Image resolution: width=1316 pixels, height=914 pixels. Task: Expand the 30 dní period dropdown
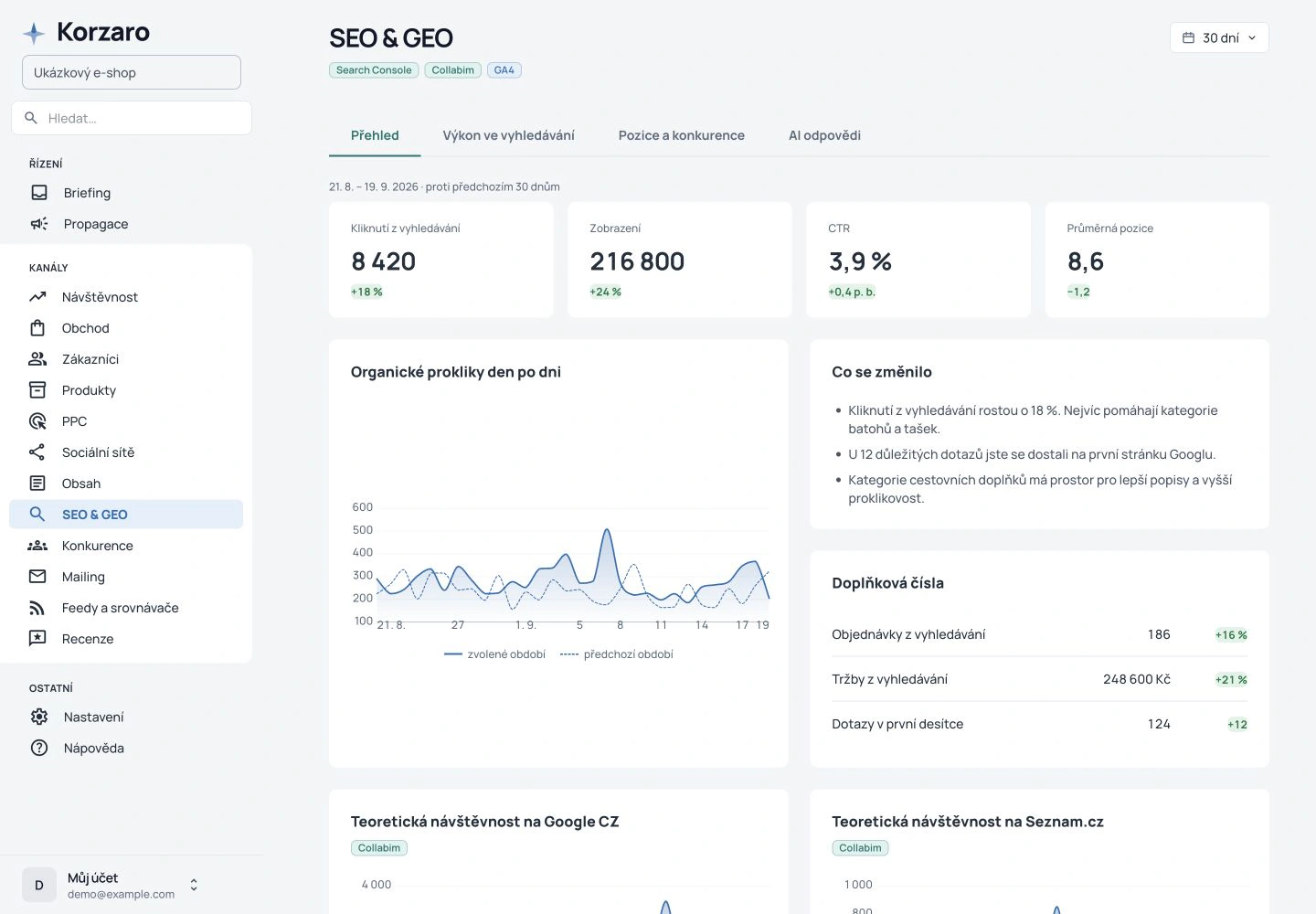pos(1219,37)
